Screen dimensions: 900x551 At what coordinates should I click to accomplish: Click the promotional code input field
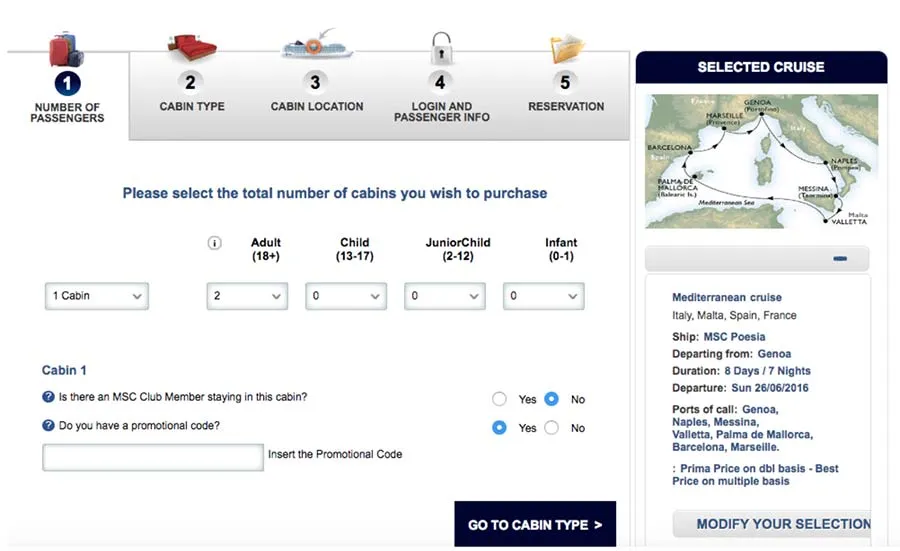coord(153,457)
